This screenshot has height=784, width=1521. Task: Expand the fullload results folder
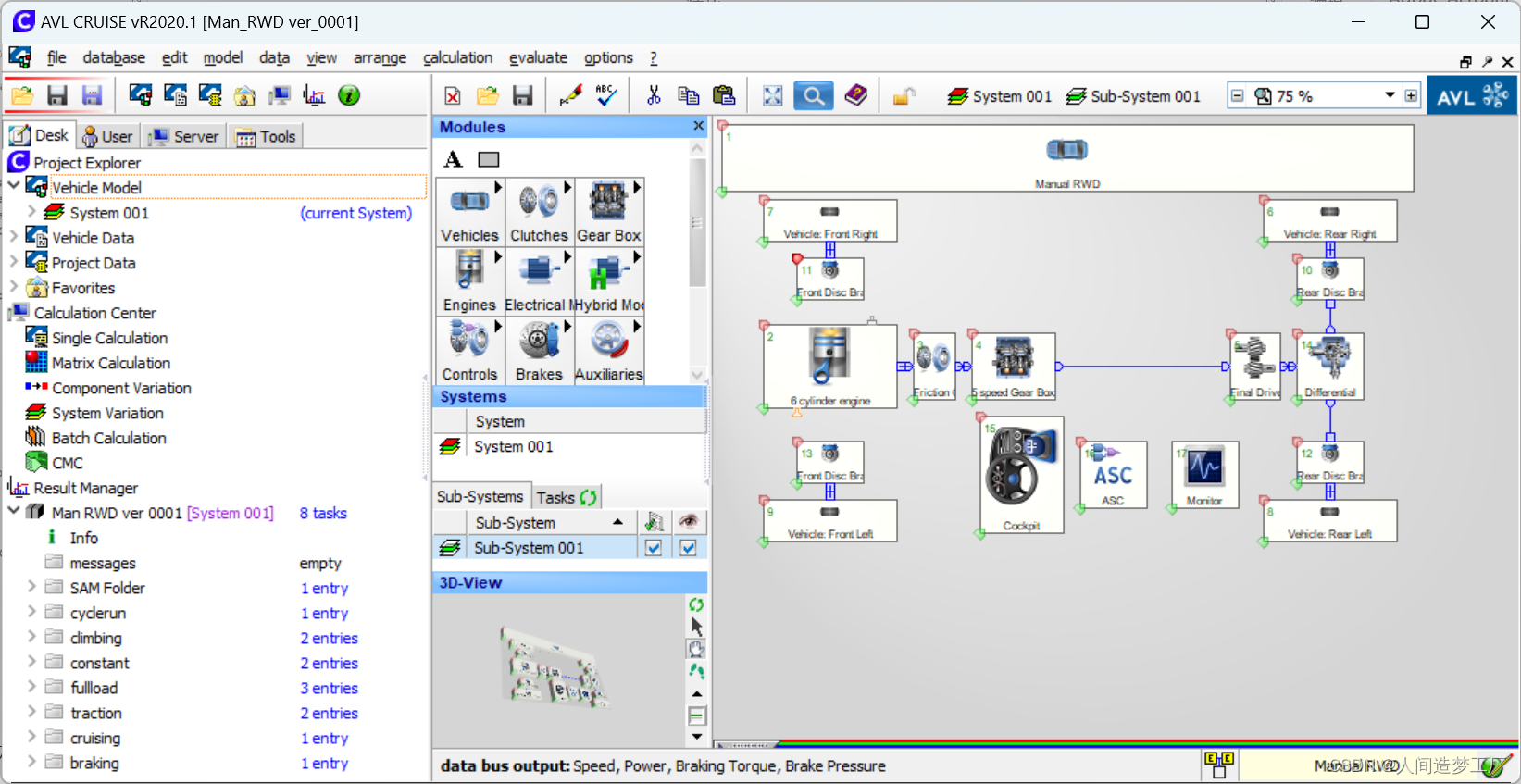click(31, 687)
